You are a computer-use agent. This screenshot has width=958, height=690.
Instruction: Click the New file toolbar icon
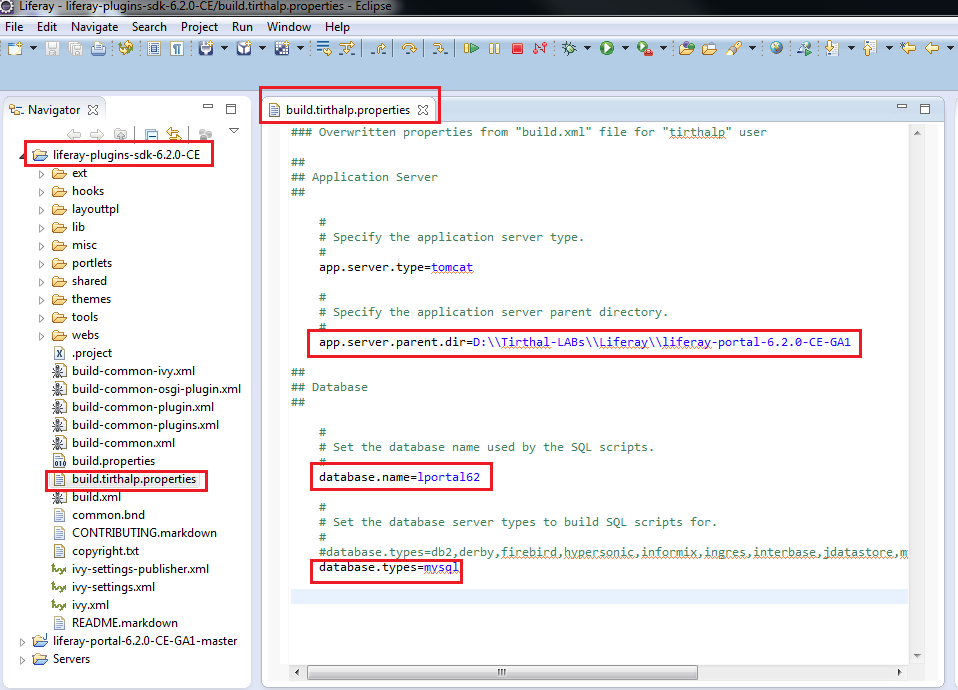tap(15, 48)
